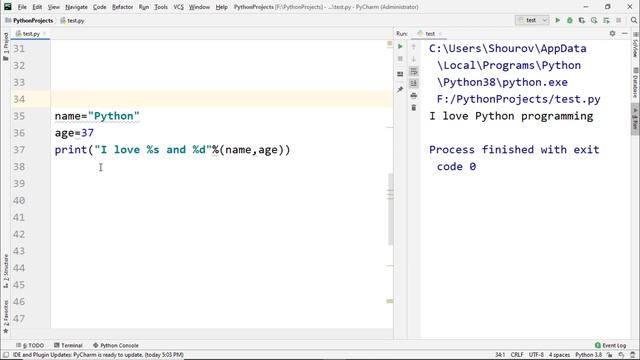Click the green Debug bug icon
640x360 pixels.
(x=570, y=20)
